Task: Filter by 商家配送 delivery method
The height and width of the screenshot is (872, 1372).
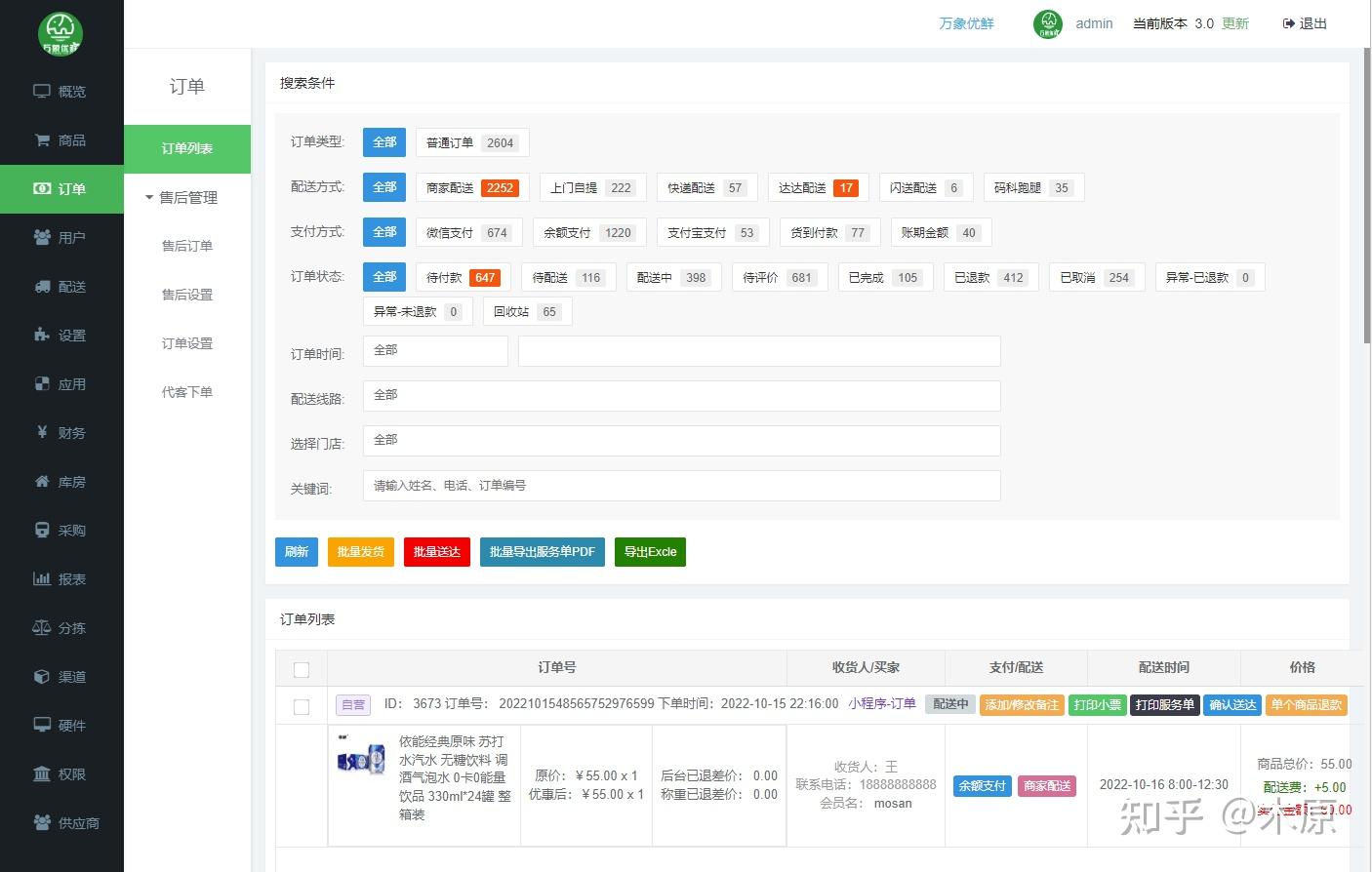Action: click(x=472, y=187)
